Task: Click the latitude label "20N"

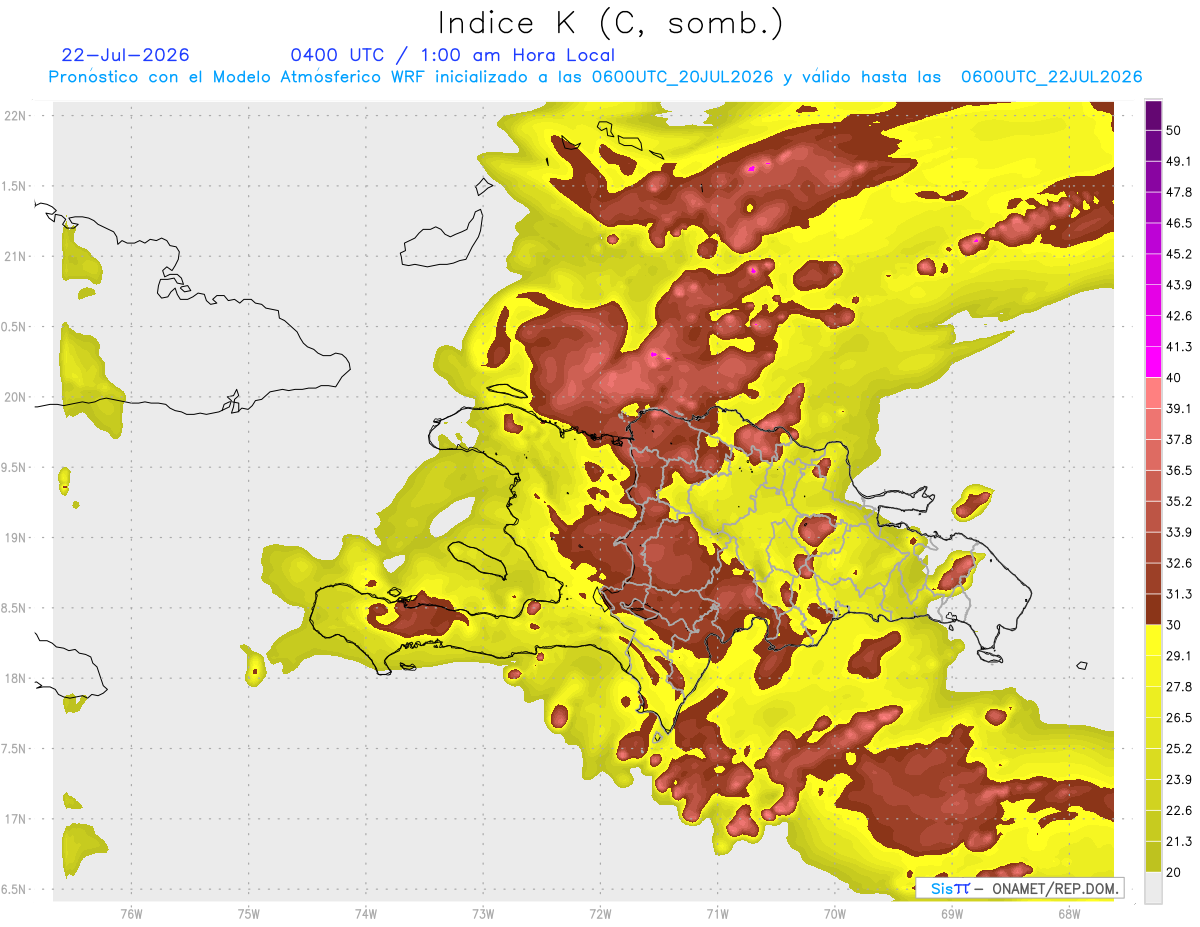Action: click(x=17, y=397)
